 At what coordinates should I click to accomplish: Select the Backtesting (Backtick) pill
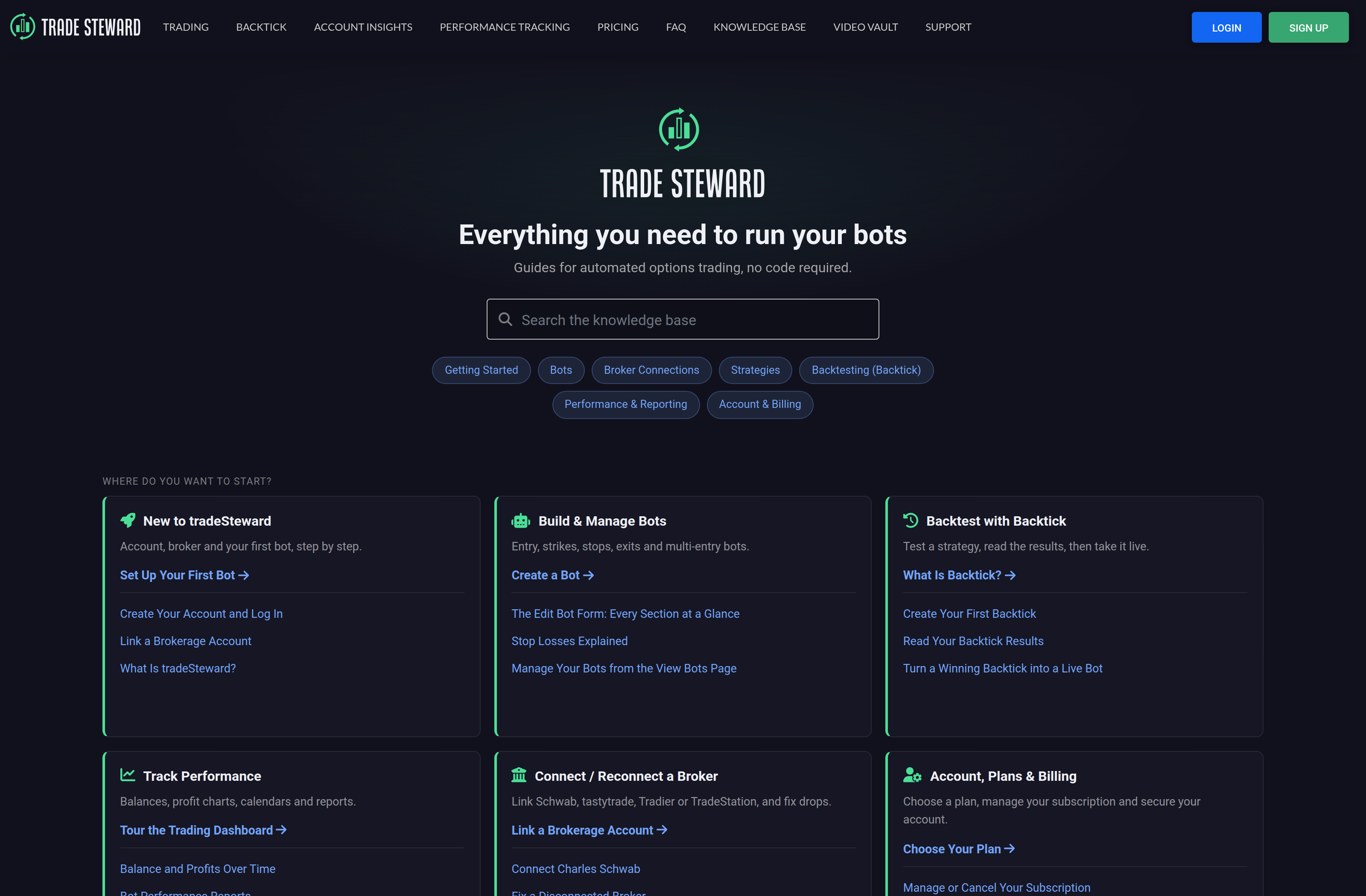point(866,370)
